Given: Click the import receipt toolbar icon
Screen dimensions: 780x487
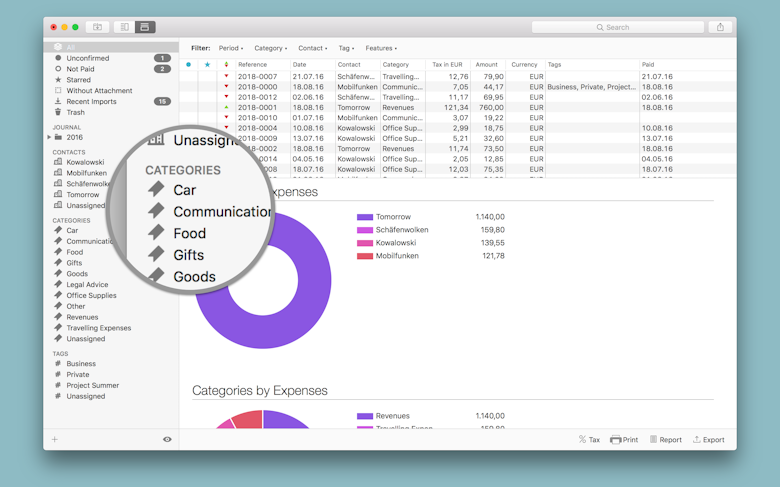Looking at the screenshot, I should pos(98,27).
